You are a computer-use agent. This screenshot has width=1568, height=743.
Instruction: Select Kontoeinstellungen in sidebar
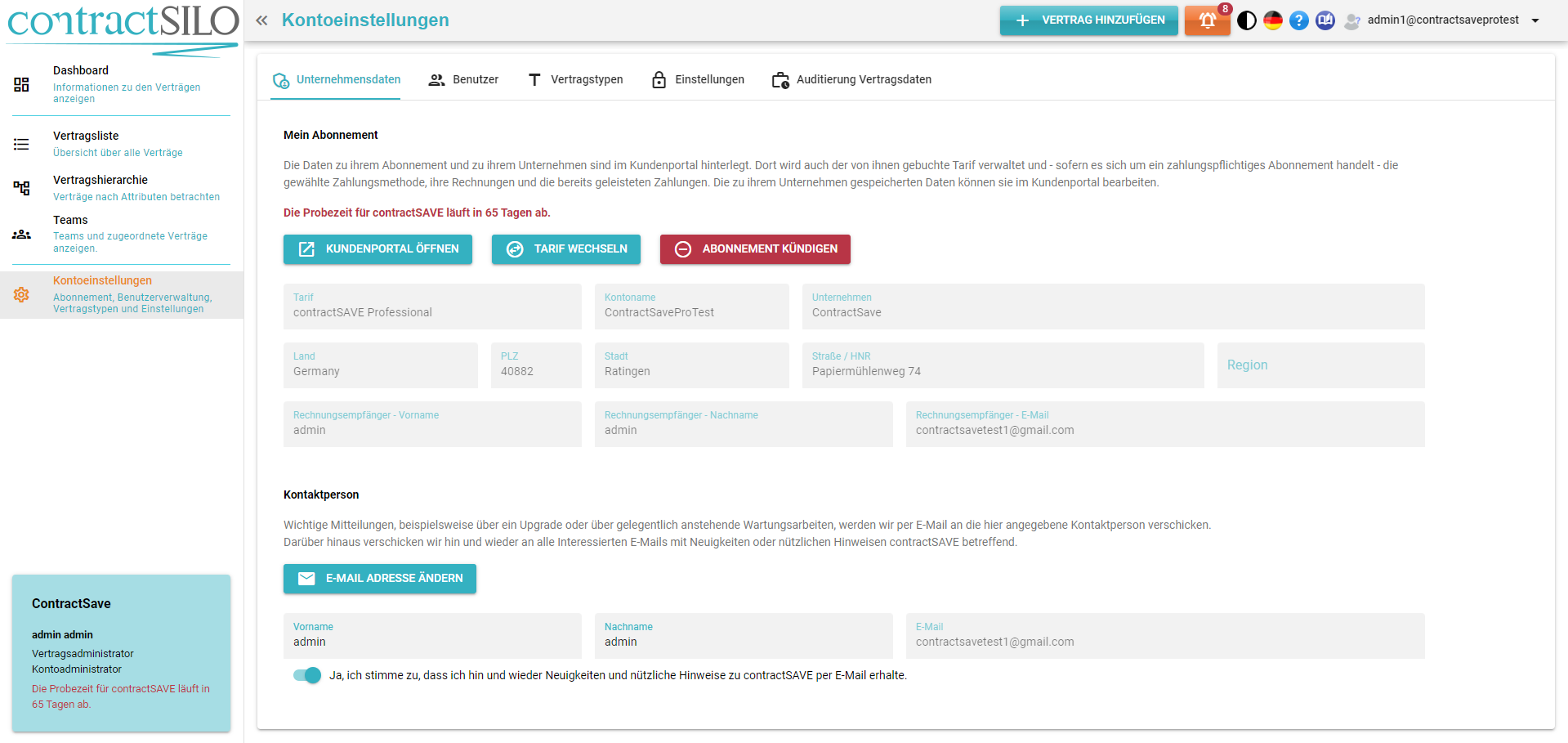pyautogui.click(x=122, y=294)
